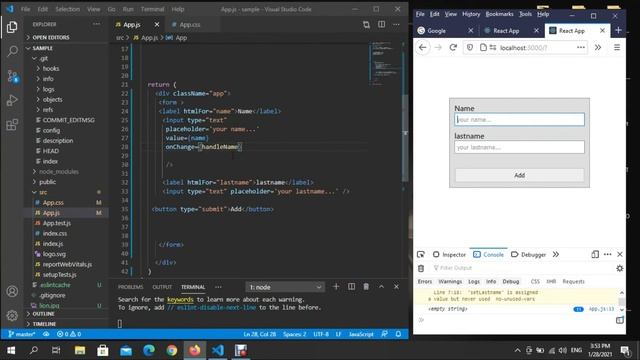640x360 pixels.
Task: Open Visual Studio Code from taskbar
Action: (x=218, y=350)
